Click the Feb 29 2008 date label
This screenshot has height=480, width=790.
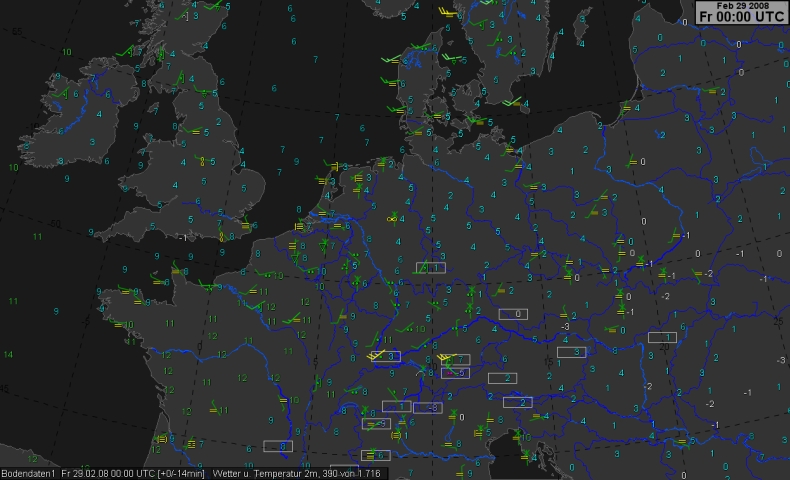click(741, 6)
